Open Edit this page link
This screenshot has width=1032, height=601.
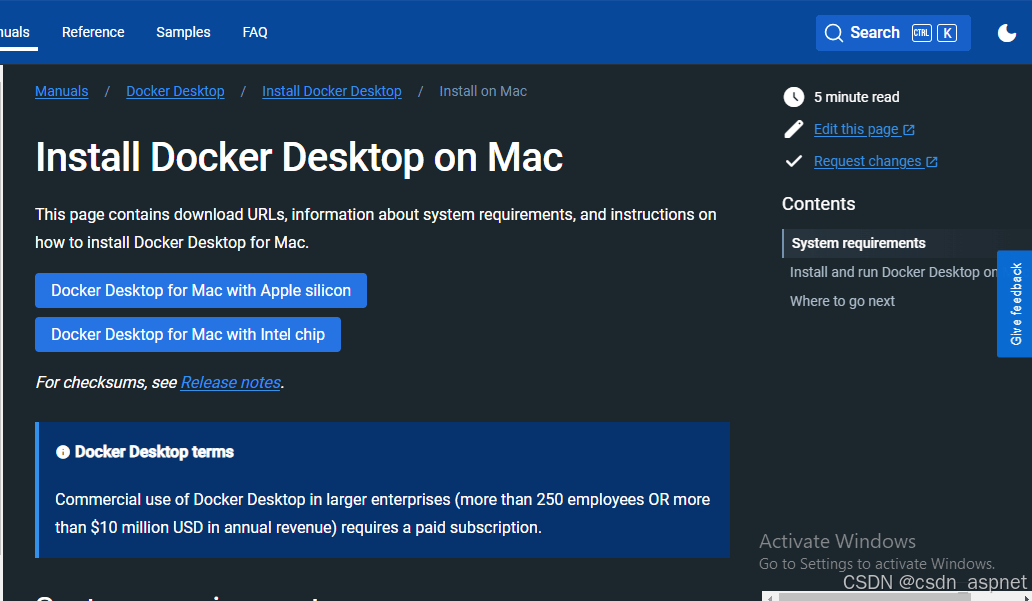click(x=856, y=130)
